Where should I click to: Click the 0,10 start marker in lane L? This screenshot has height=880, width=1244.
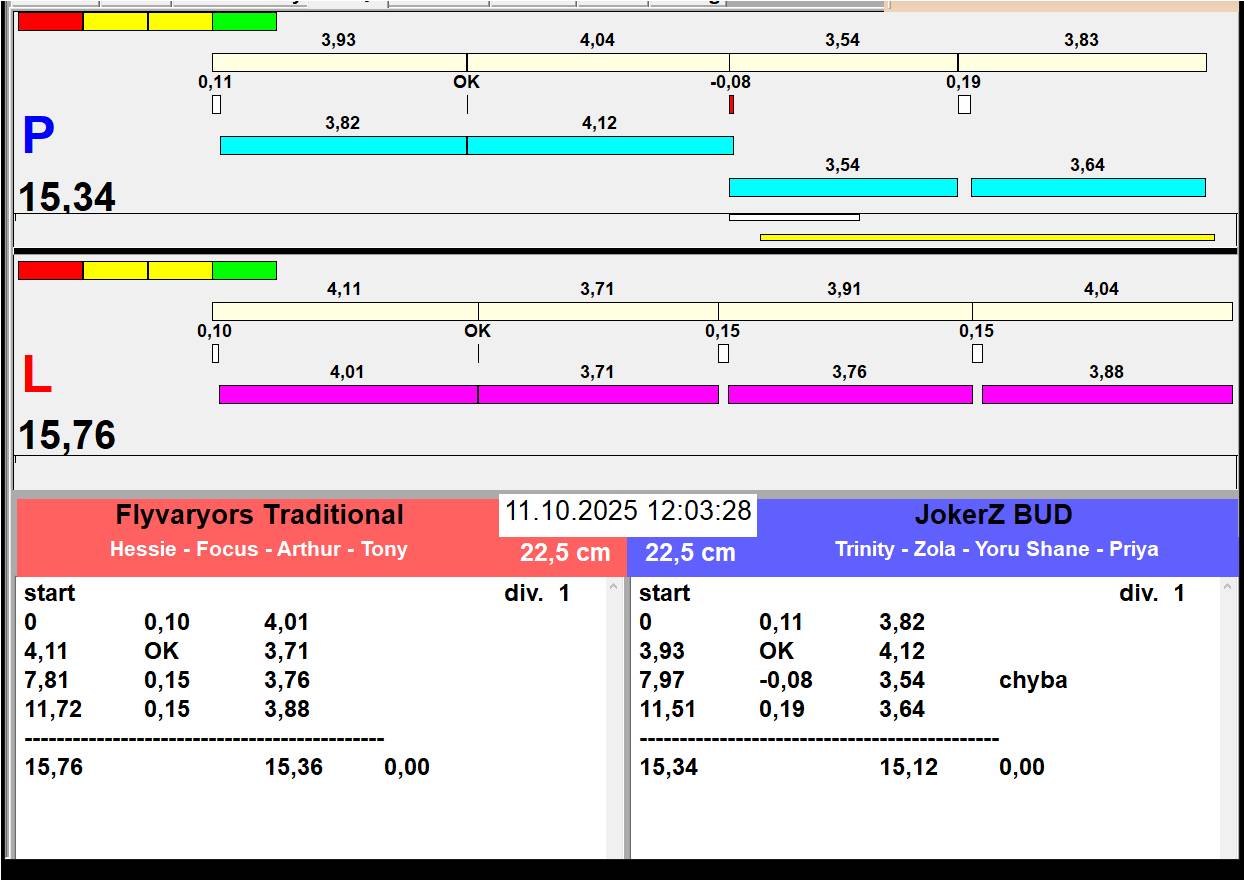click(x=215, y=353)
